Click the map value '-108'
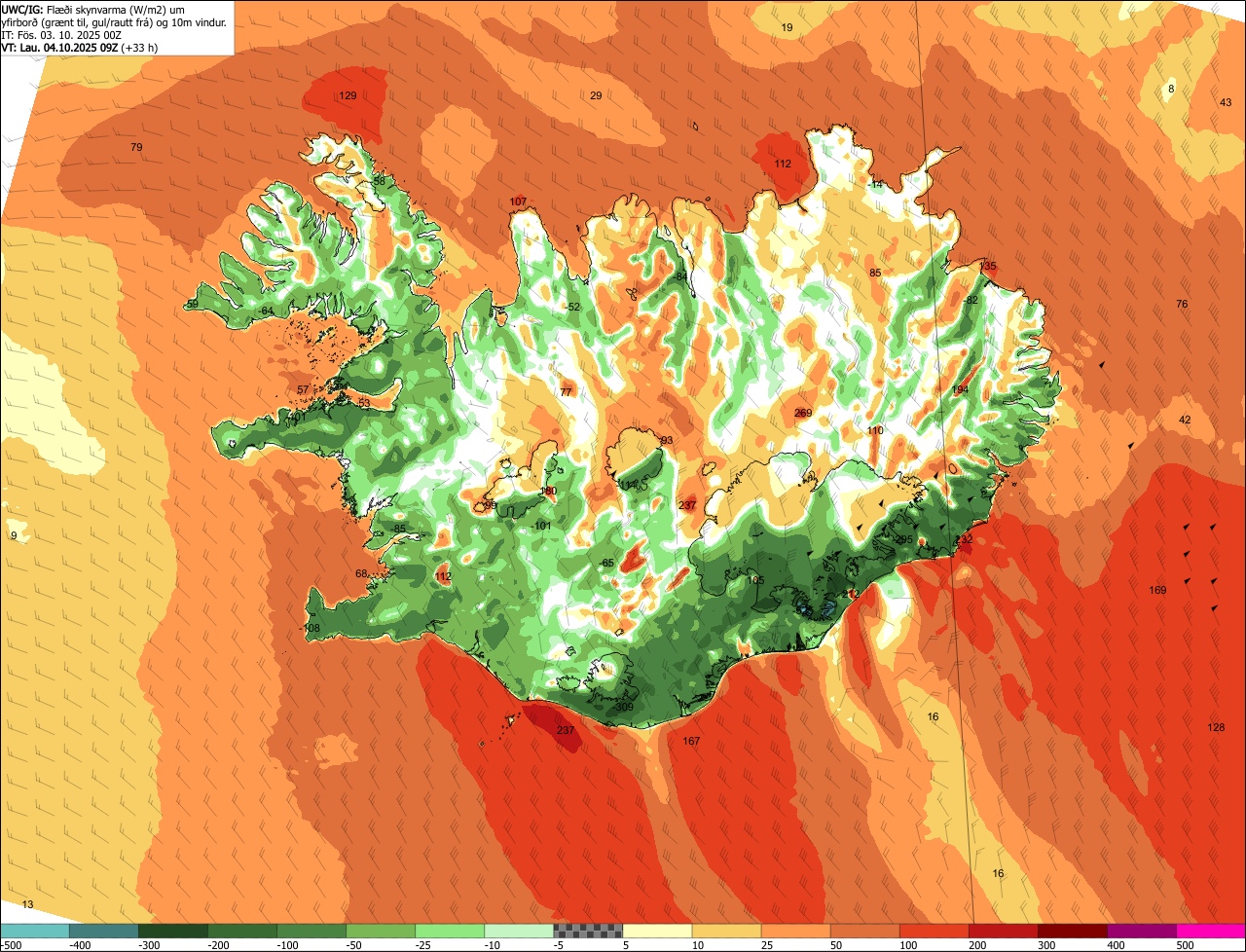The height and width of the screenshot is (952, 1246). point(310,628)
